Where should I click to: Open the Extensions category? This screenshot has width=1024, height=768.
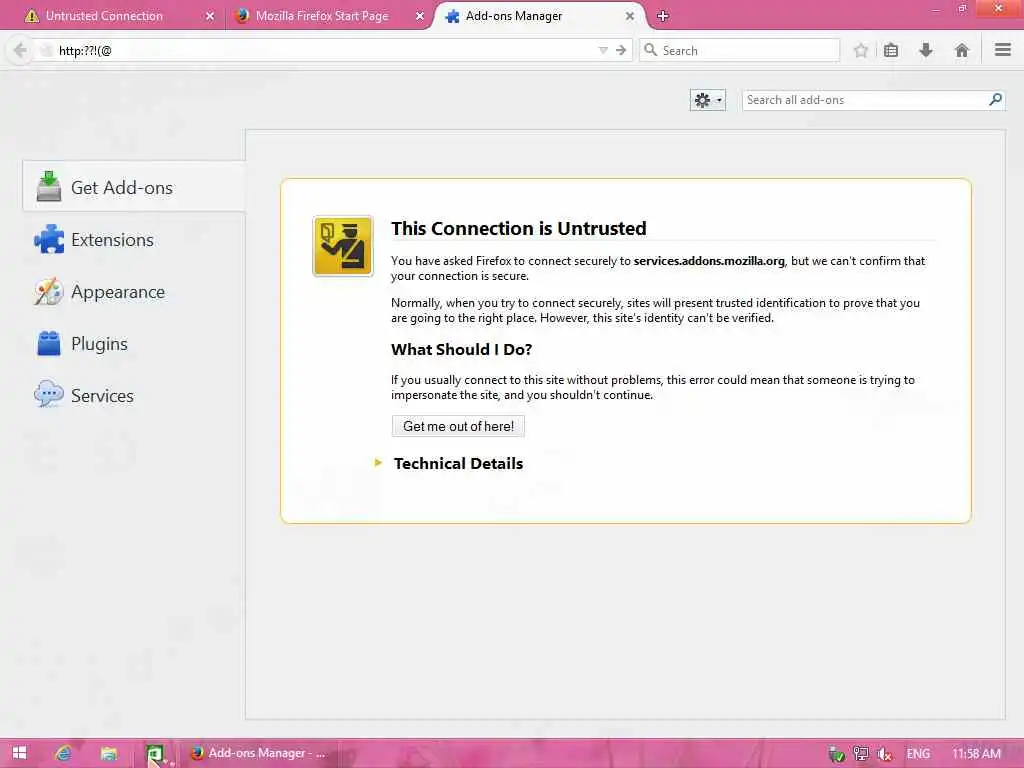pos(134,240)
